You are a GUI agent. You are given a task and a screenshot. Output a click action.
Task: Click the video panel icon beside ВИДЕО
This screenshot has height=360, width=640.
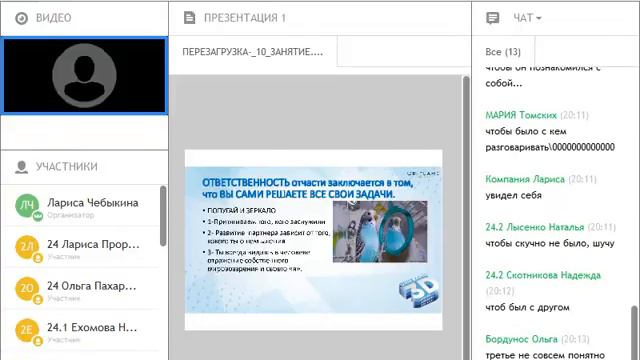point(21,18)
